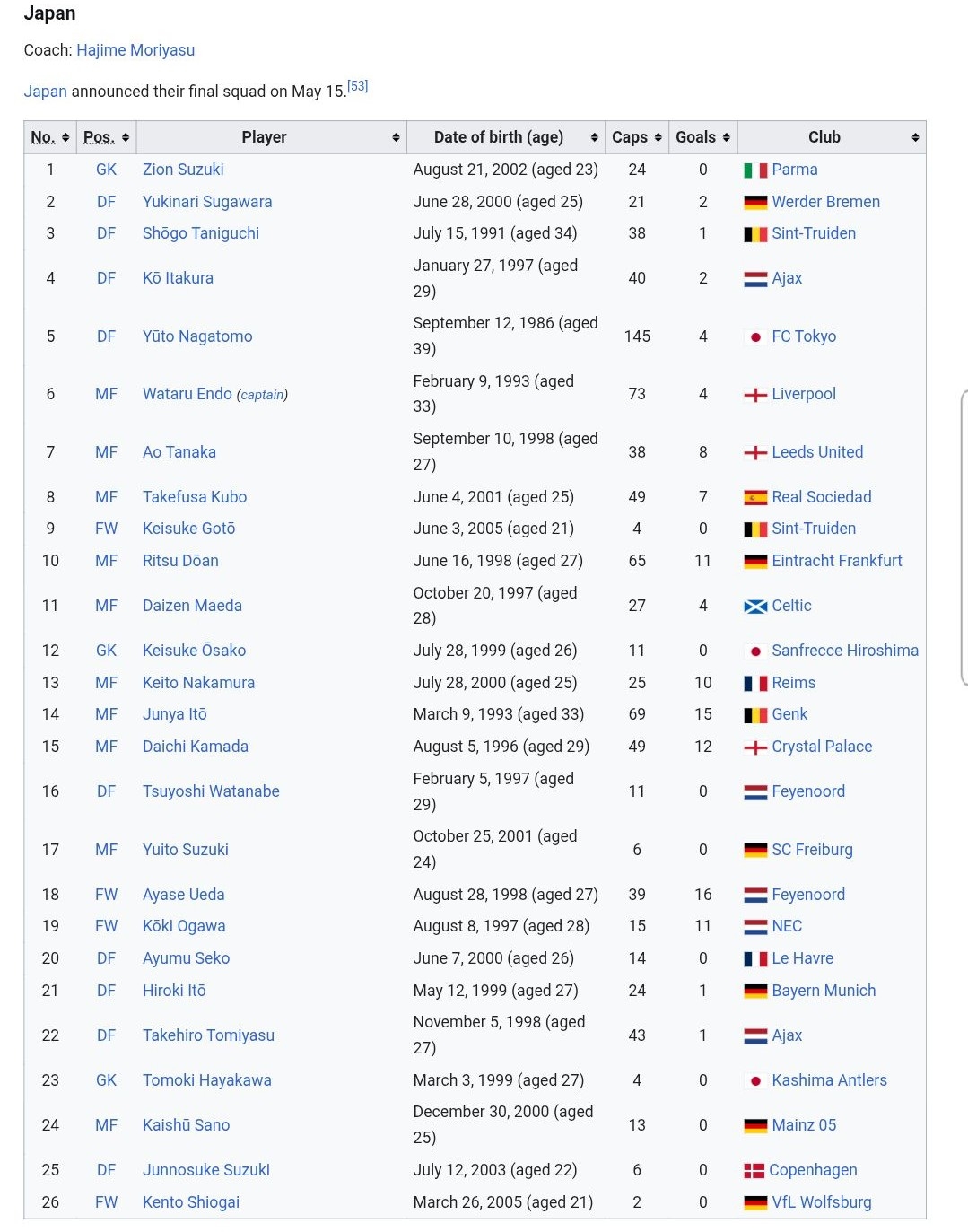Sort the Goals column
968x1232 pixels.
coord(726,137)
